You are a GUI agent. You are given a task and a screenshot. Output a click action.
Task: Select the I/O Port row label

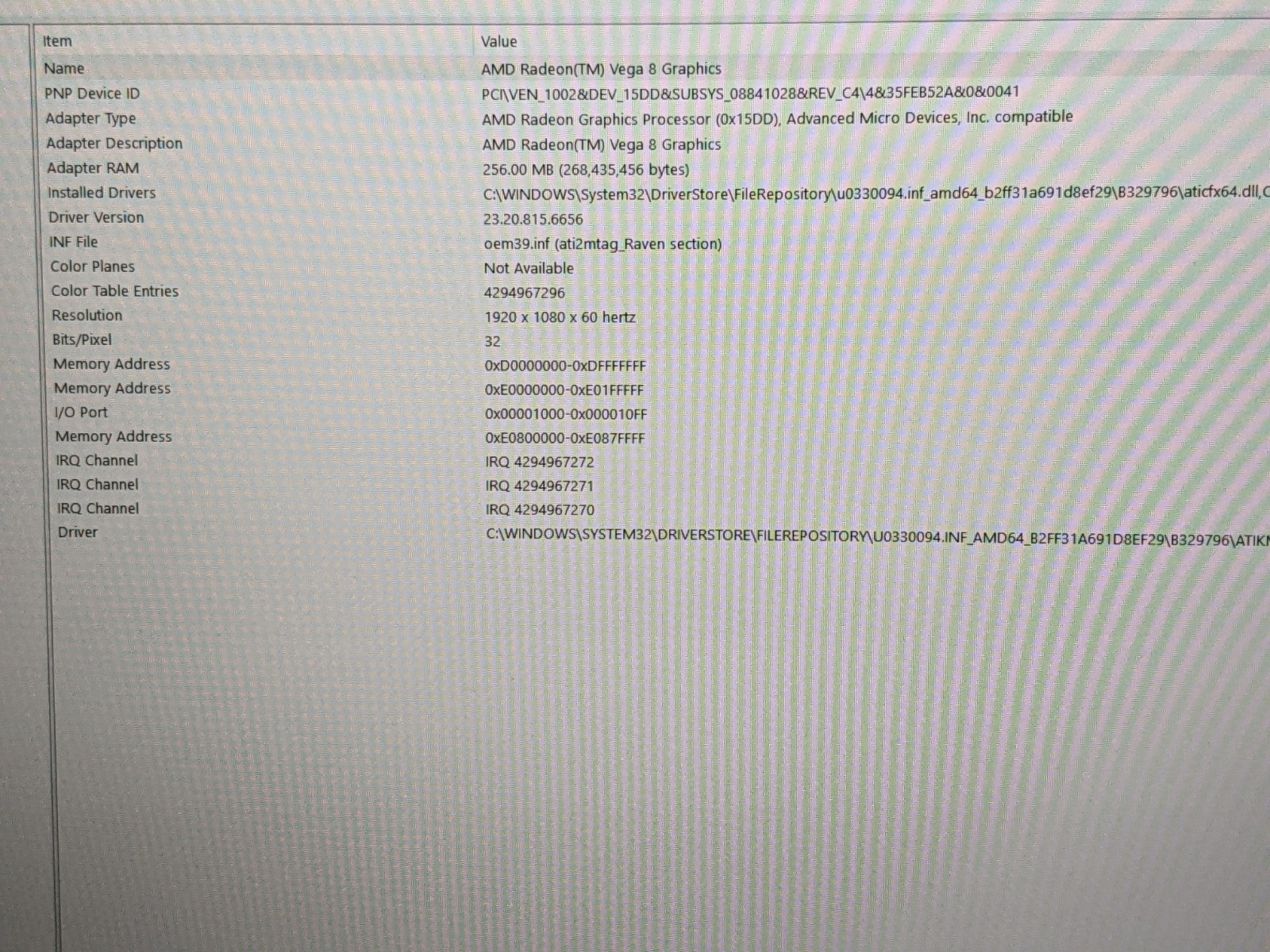pos(81,413)
